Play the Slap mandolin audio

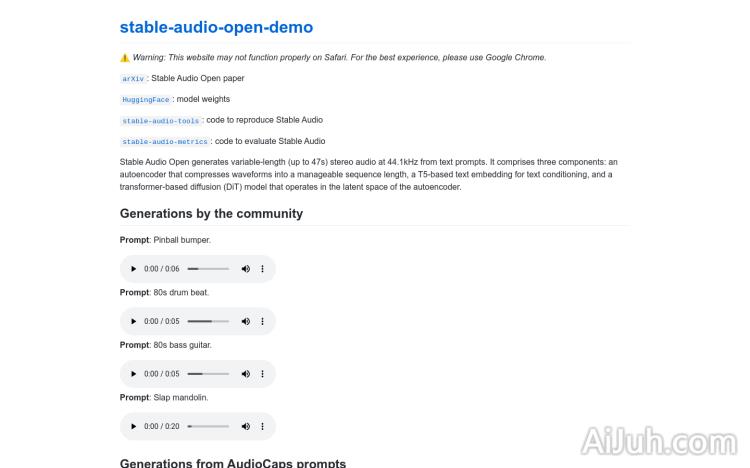[x=133, y=426]
